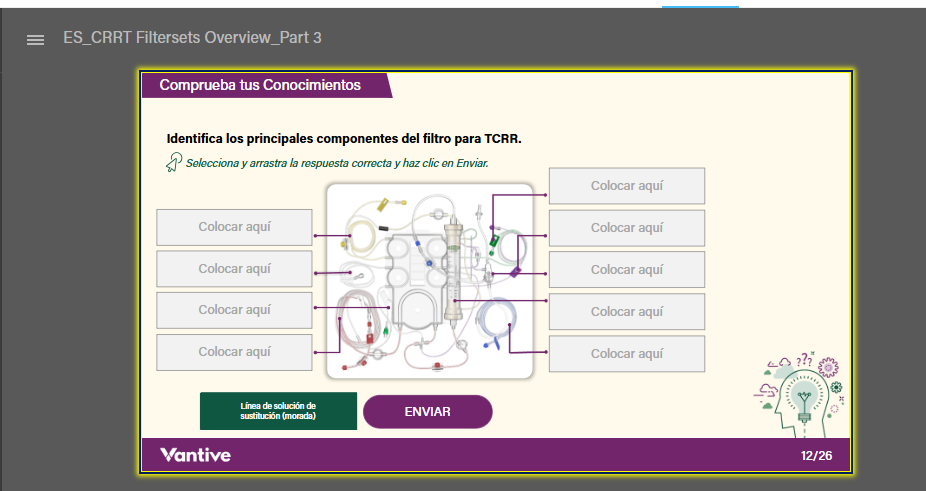Click the top right 'Colocar aquí' drop box

pos(627,186)
